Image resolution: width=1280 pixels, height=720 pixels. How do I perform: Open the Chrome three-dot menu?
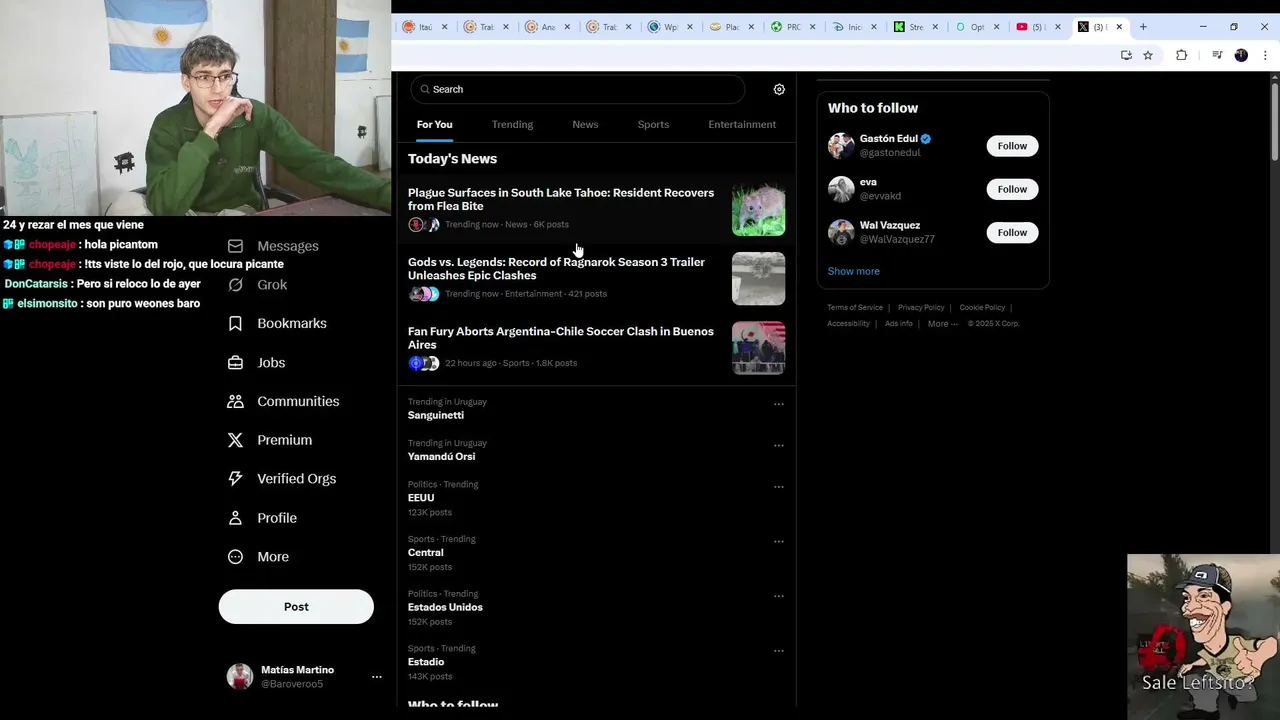(x=1265, y=55)
